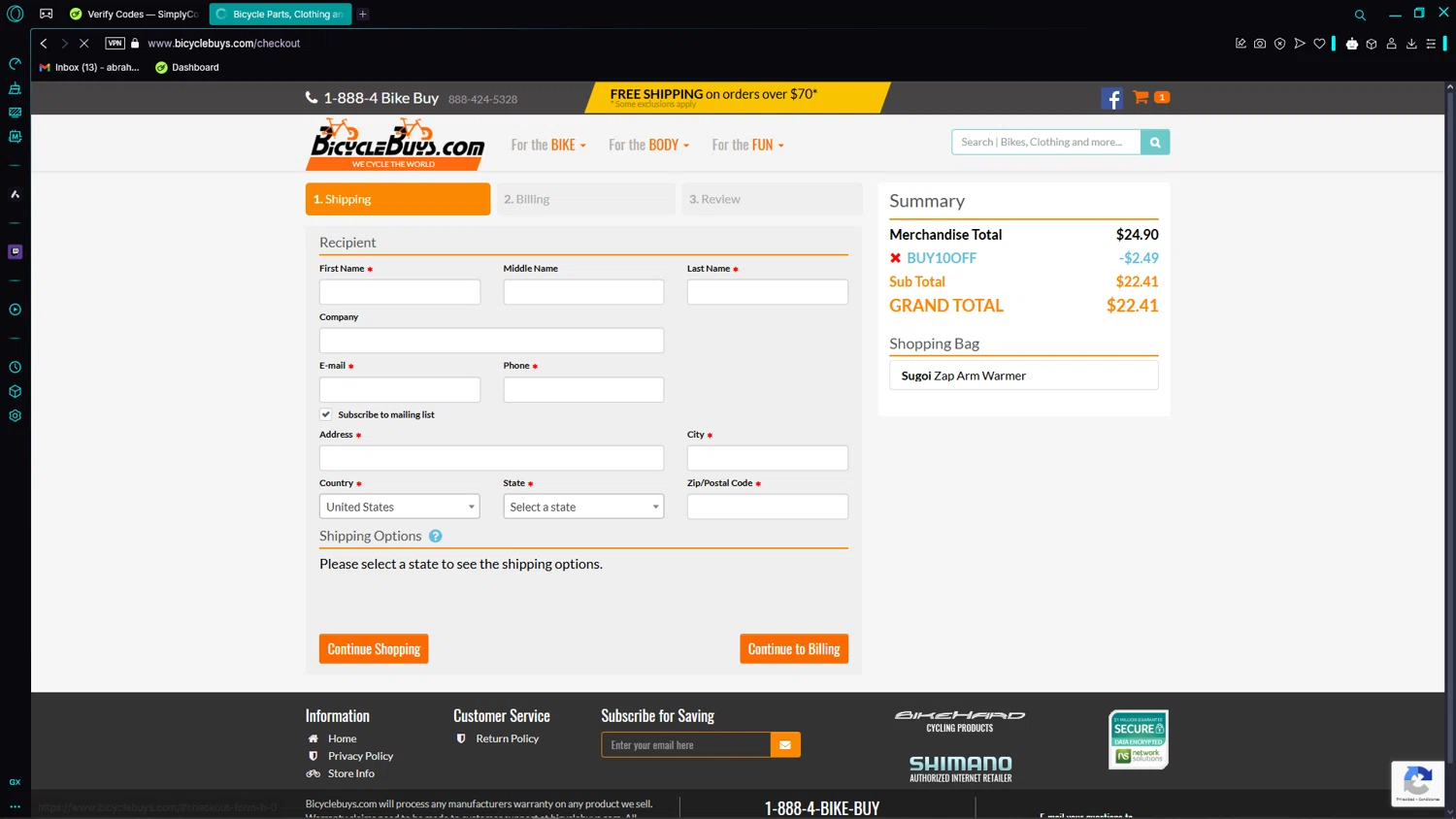Open extensions cube icon in toolbar
Image resolution: width=1456 pixels, height=819 pixels.
(x=1372, y=44)
